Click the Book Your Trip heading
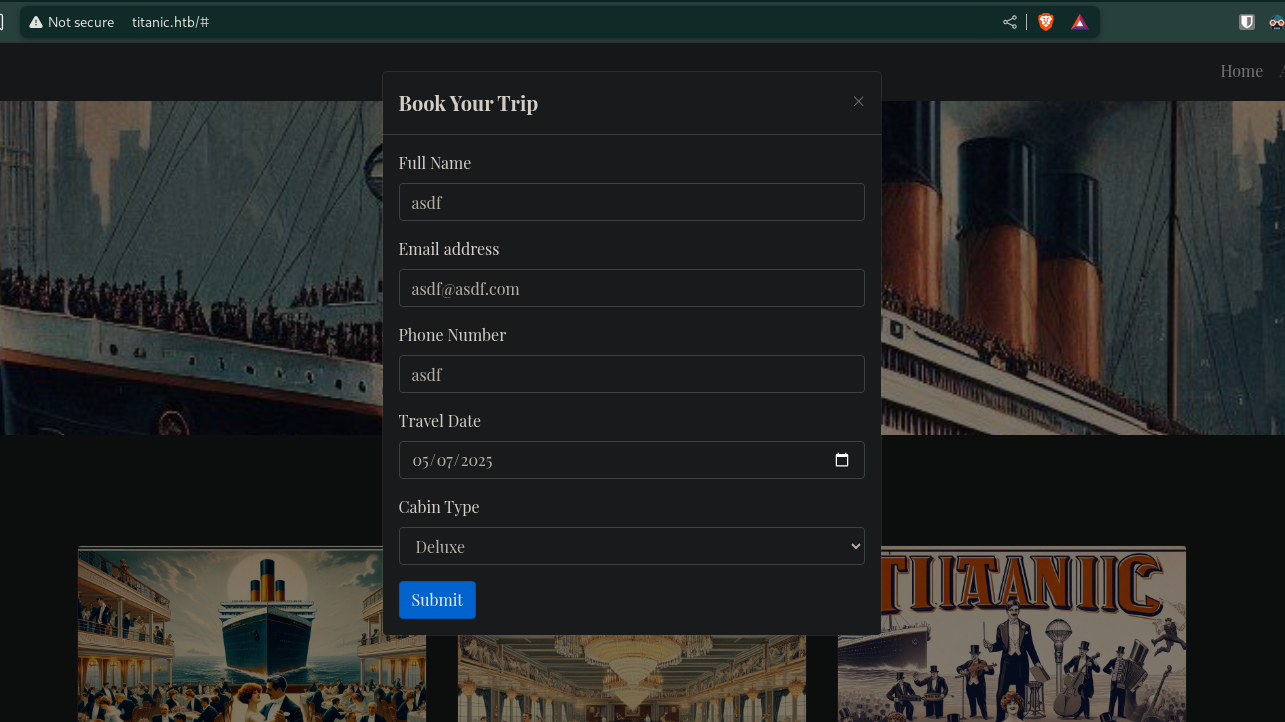This screenshot has height=722, width=1285. [x=468, y=103]
